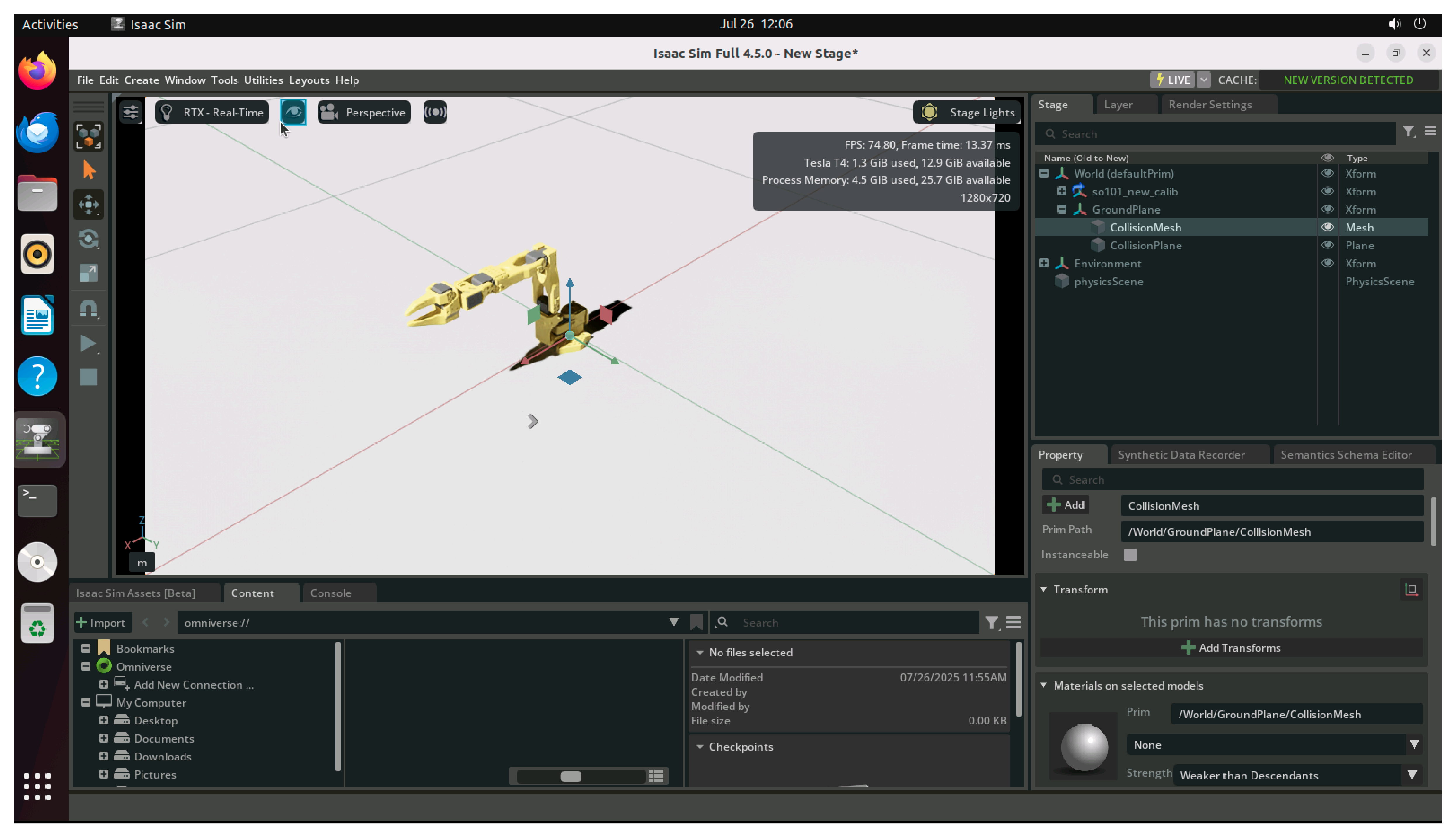
Task: Select the Scale tool
Action: click(x=88, y=273)
